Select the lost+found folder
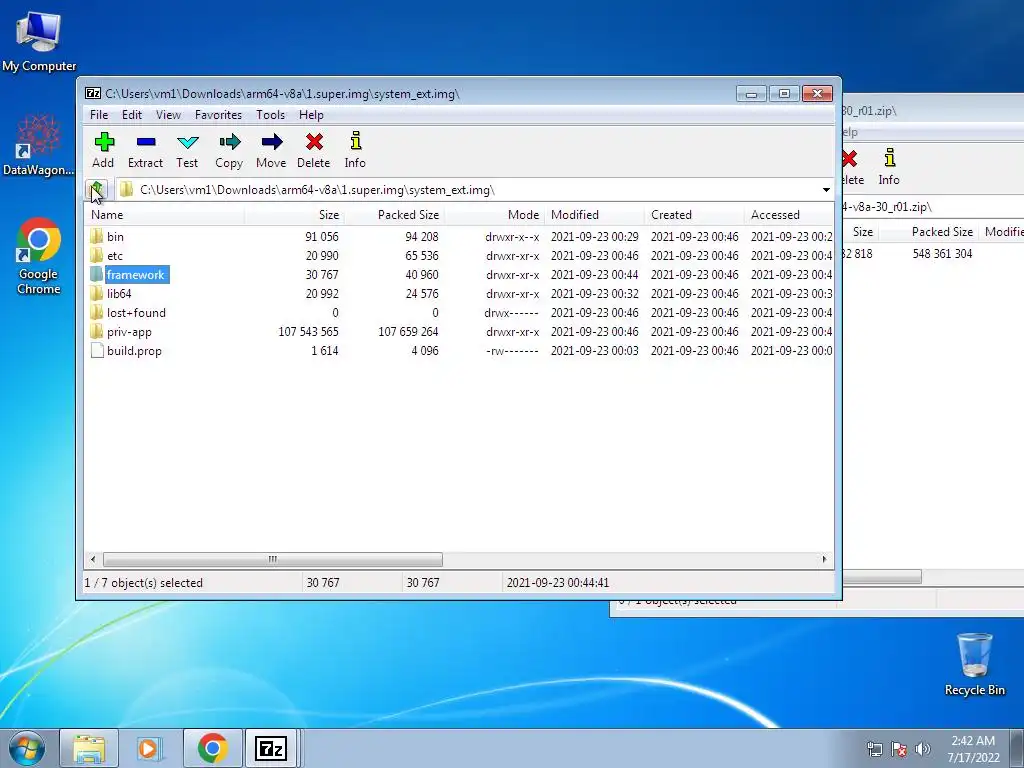 pos(136,312)
